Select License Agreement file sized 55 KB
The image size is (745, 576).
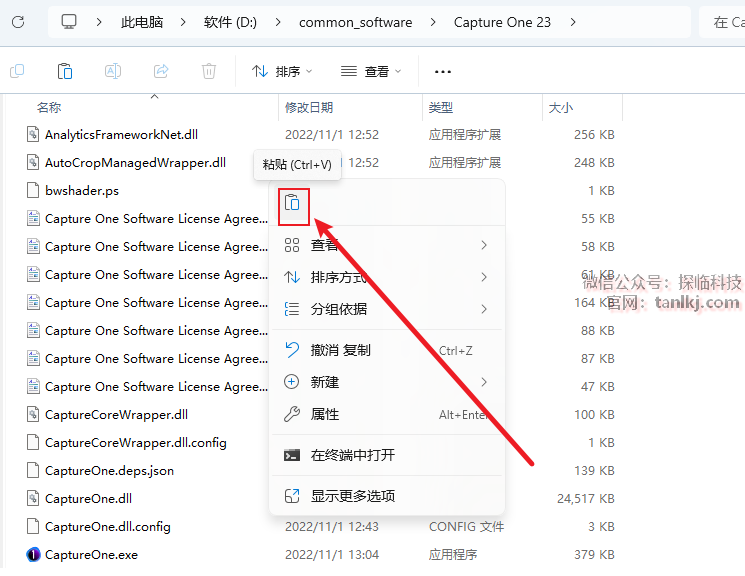coord(156,219)
